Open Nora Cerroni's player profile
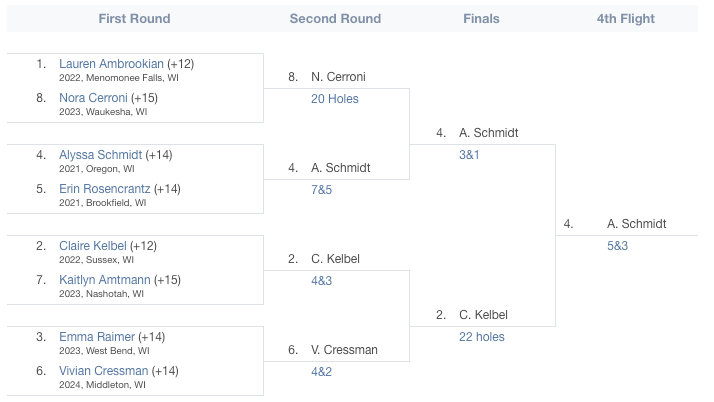The image size is (714, 402). click(93, 98)
